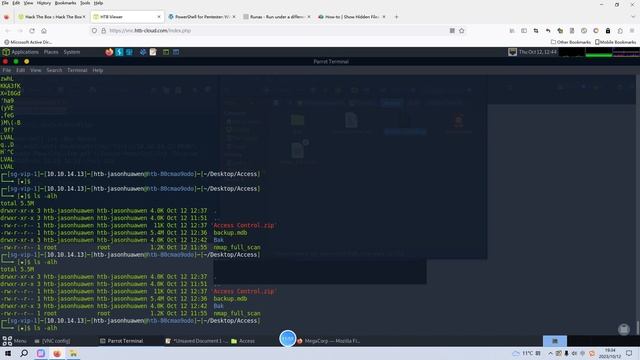
Task: Open the terminal Terminal menu
Action: (77, 70)
